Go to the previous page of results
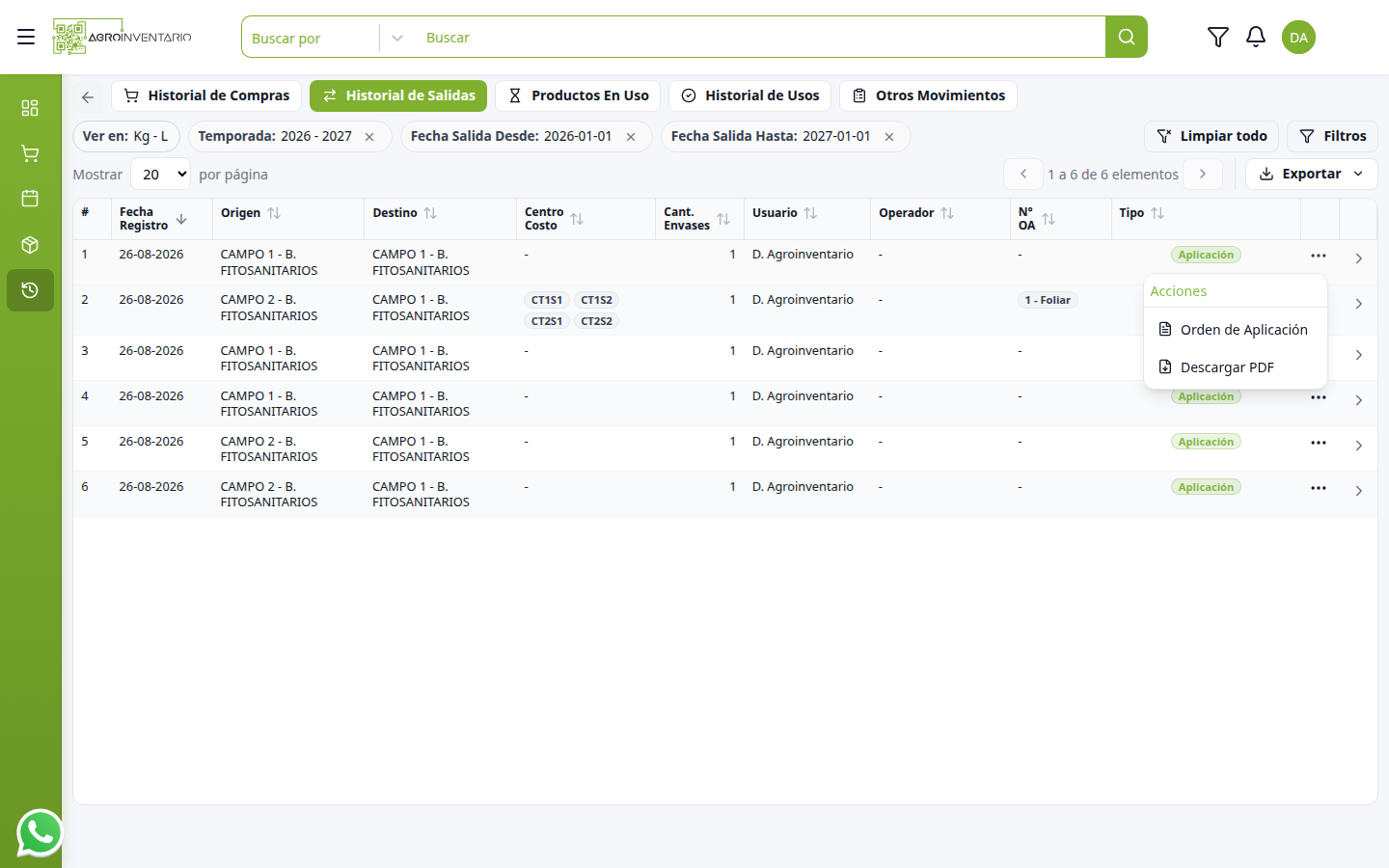 (1023, 174)
